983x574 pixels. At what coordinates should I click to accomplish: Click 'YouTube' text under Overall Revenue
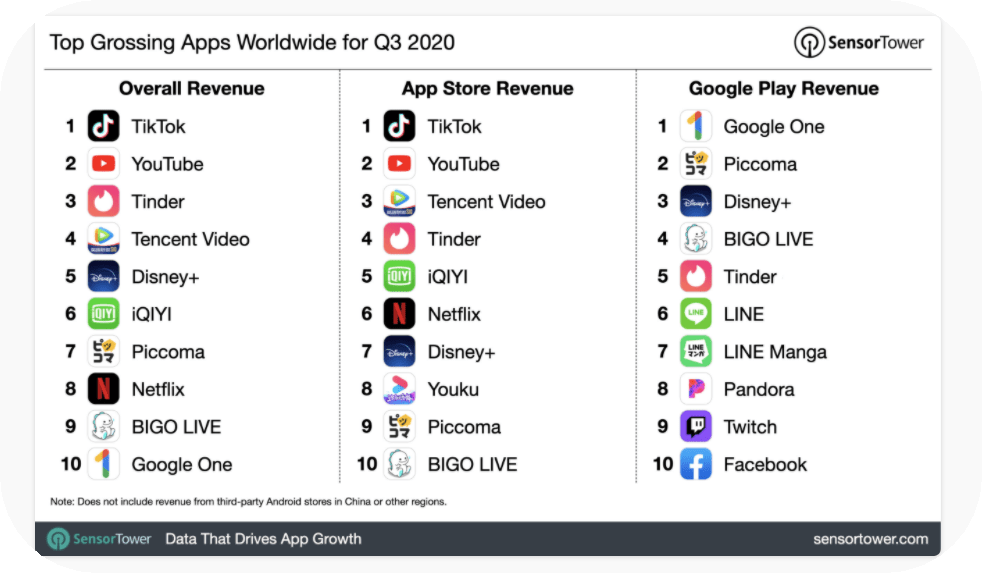167,164
